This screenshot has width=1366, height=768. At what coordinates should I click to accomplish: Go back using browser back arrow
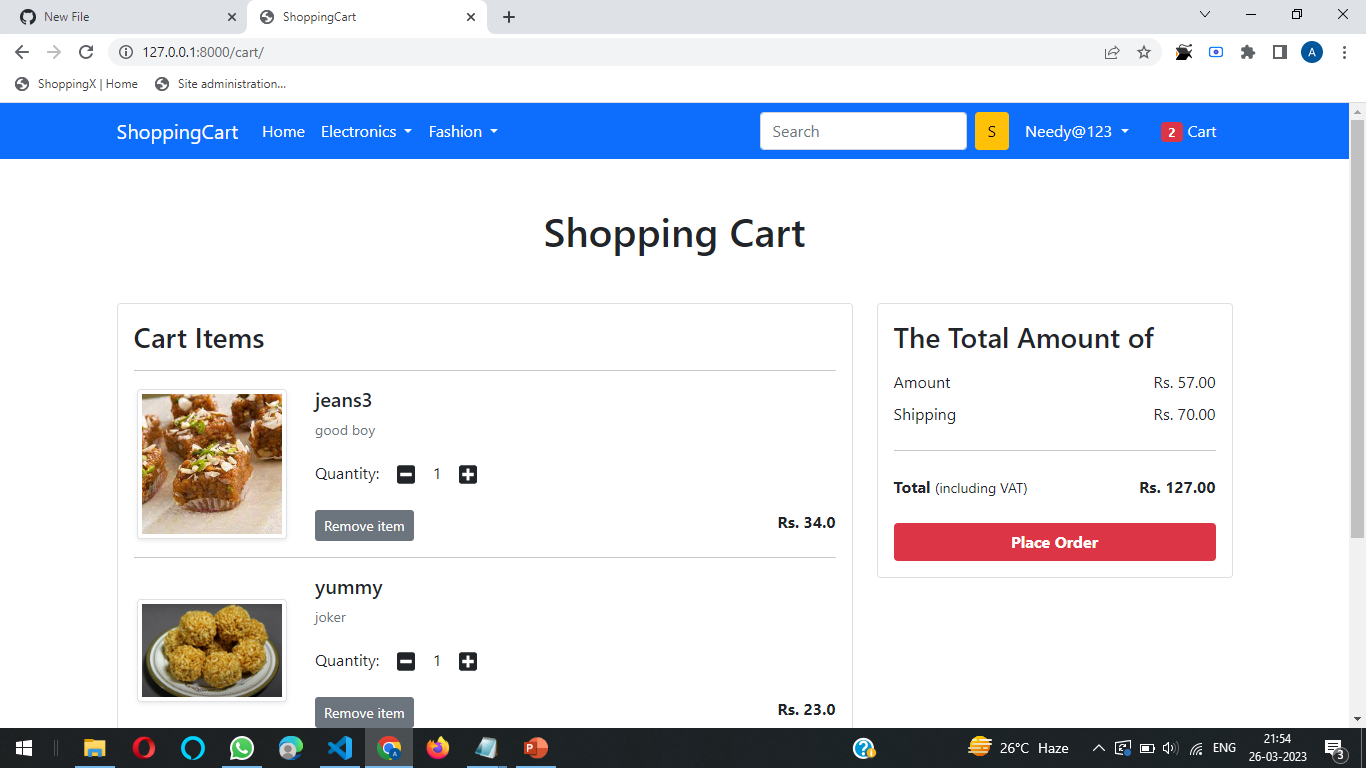click(x=22, y=52)
